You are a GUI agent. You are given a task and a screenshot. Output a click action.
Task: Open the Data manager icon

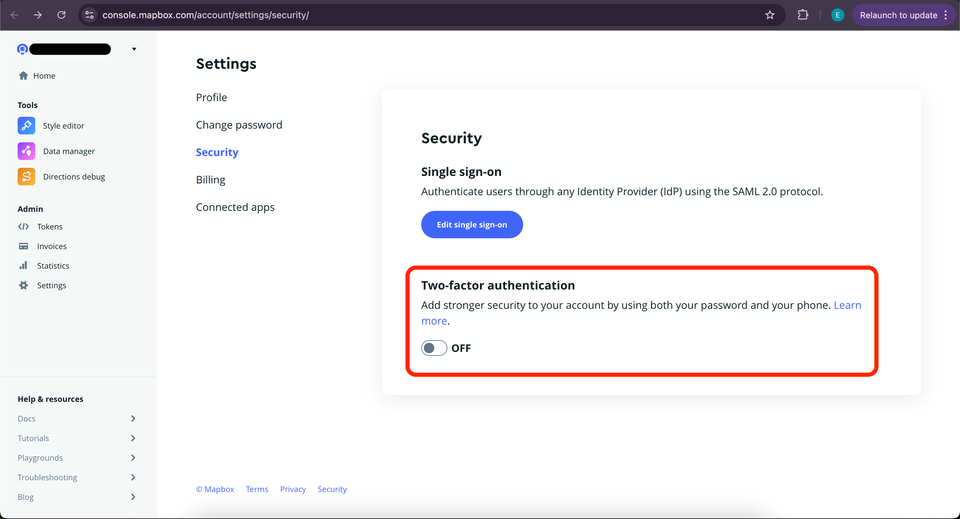26,151
